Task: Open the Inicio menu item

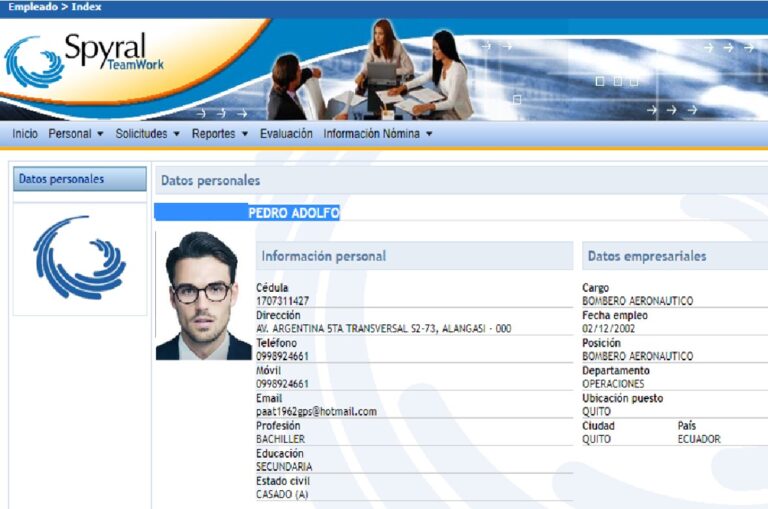Action: pos(25,133)
